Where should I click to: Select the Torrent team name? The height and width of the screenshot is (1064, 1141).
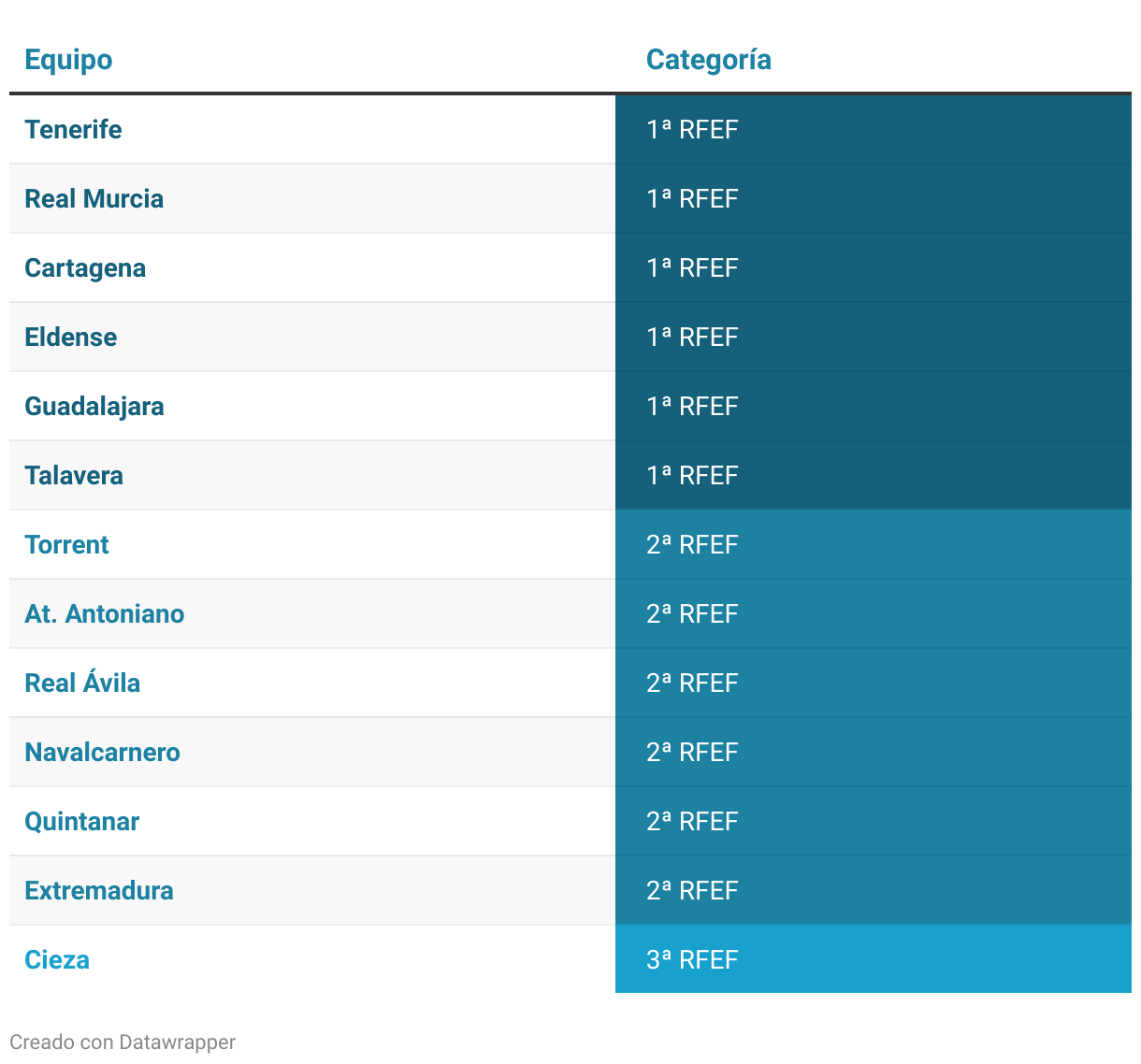[x=66, y=544]
